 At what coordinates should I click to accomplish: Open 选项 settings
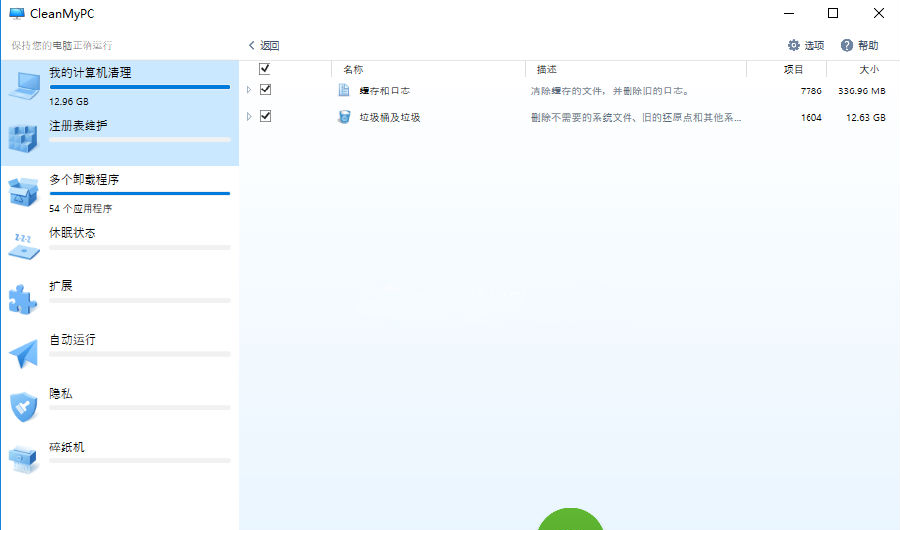(806, 45)
